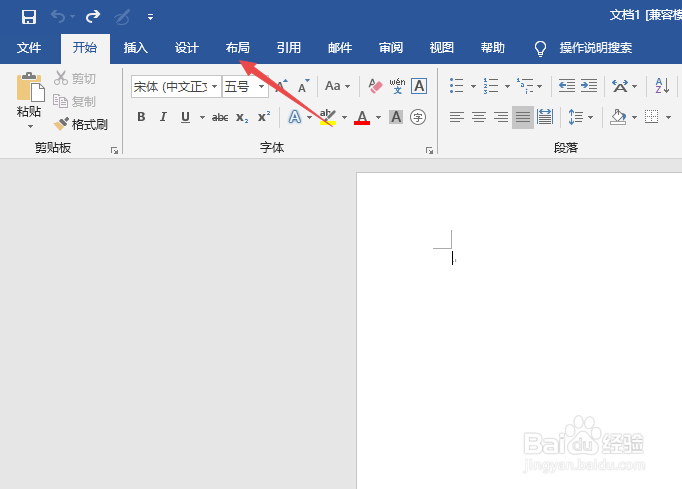
Task: Click the enclosed character 字 icon
Action: [418, 117]
